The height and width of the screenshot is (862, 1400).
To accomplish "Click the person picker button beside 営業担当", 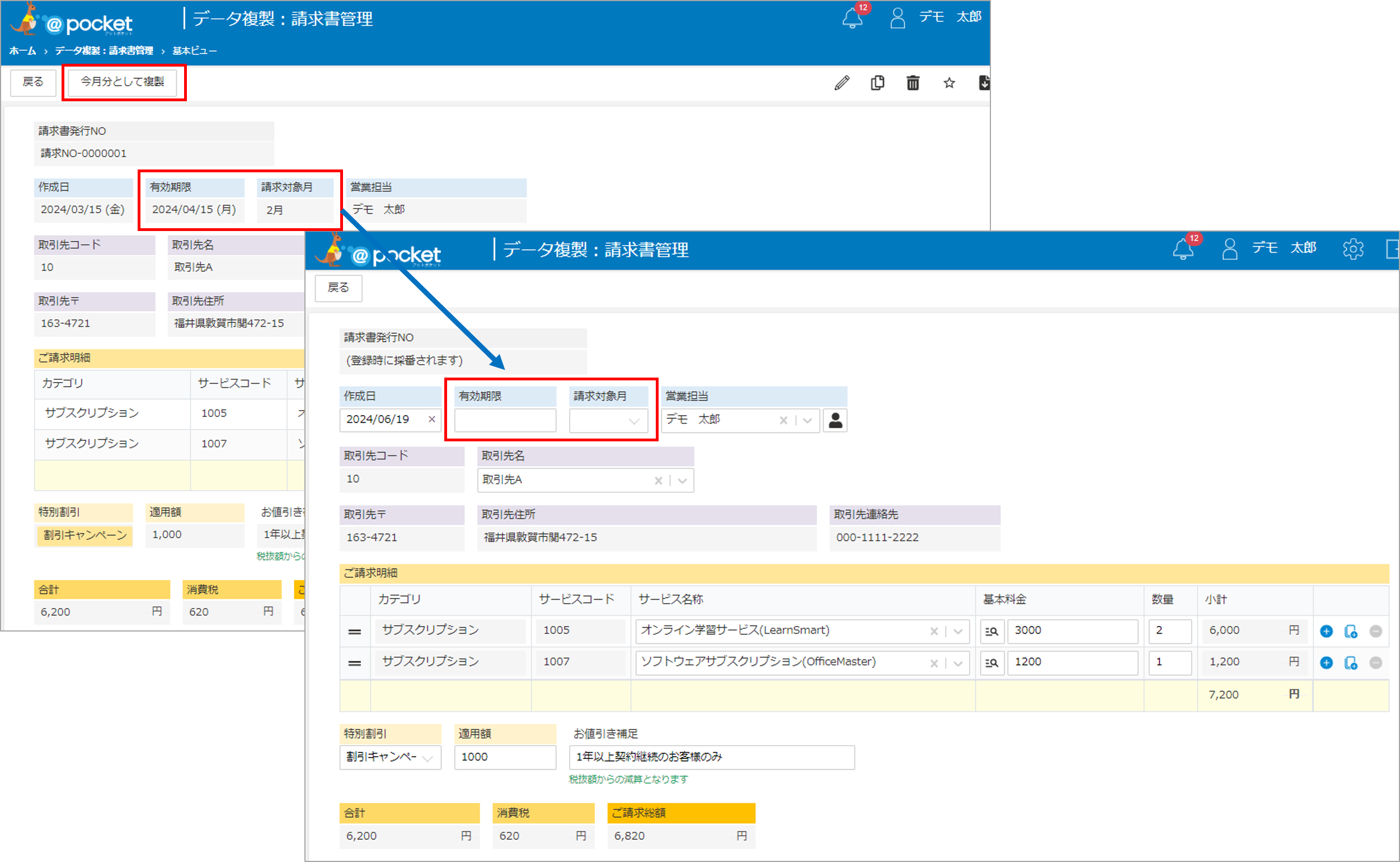I will tap(835, 421).
